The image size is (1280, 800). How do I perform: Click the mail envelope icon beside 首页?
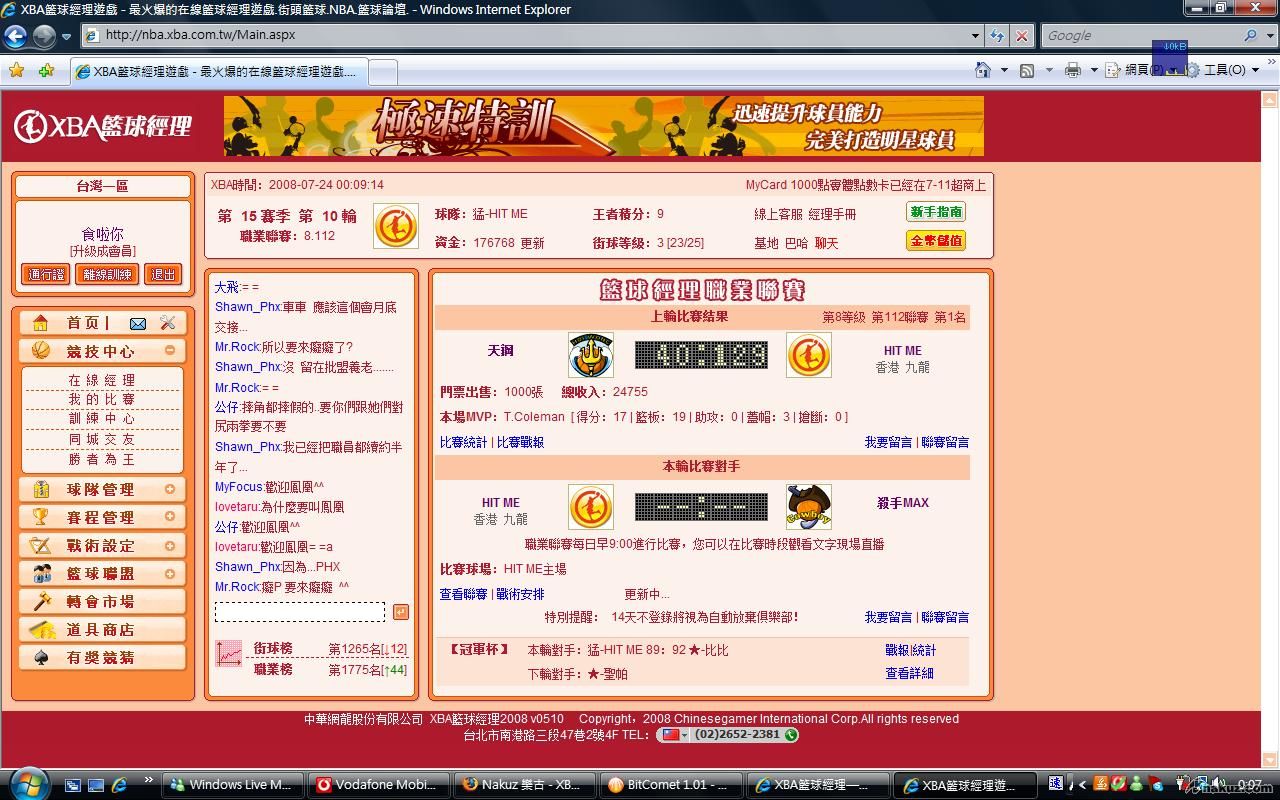[x=138, y=323]
